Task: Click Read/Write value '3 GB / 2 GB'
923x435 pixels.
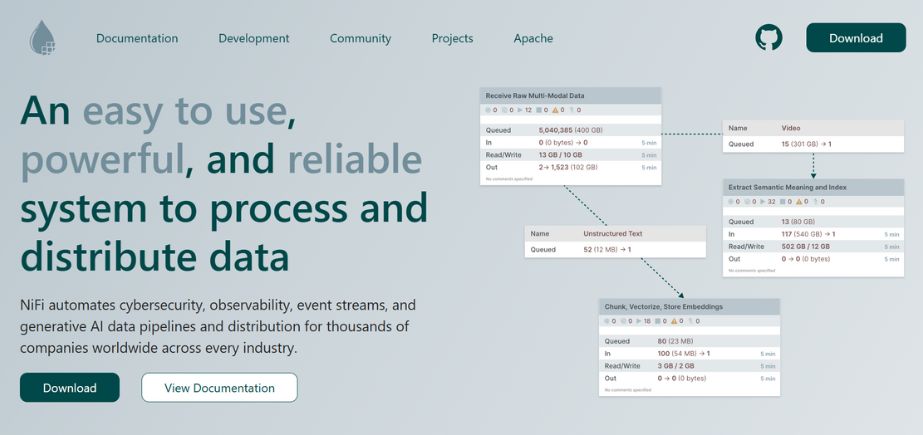Action: pos(676,366)
